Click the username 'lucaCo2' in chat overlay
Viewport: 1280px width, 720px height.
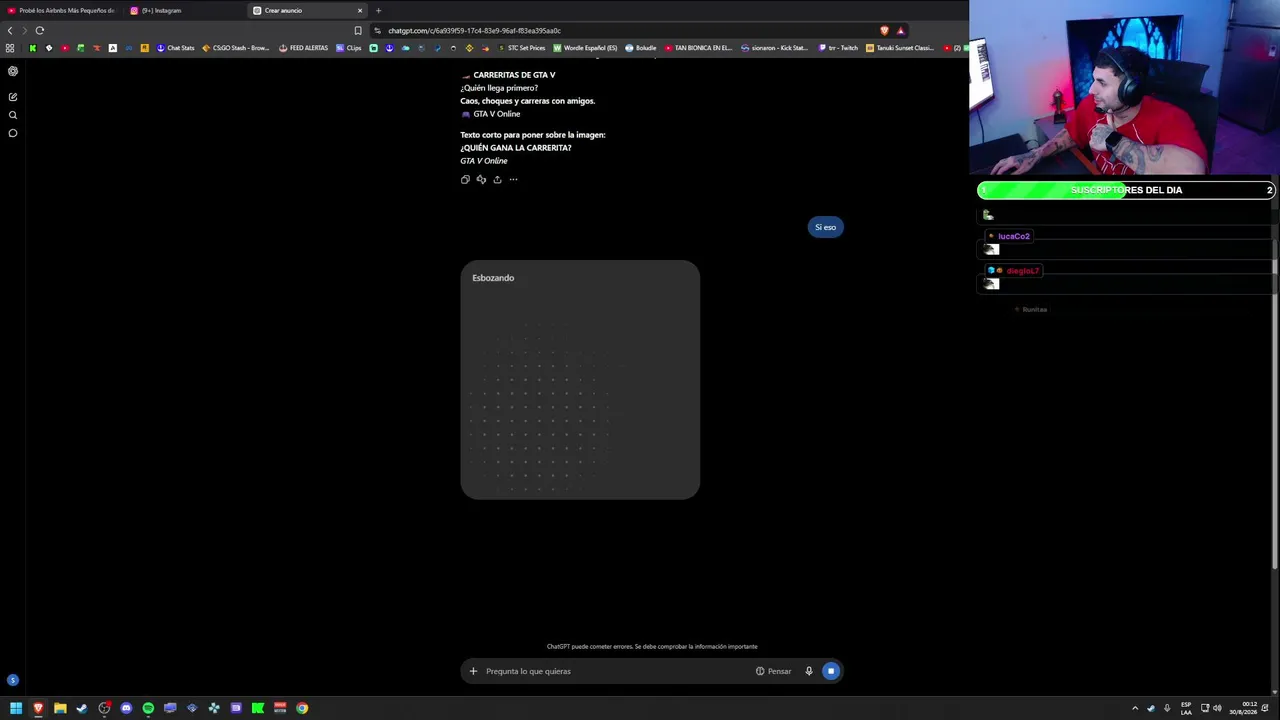[x=1013, y=236]
